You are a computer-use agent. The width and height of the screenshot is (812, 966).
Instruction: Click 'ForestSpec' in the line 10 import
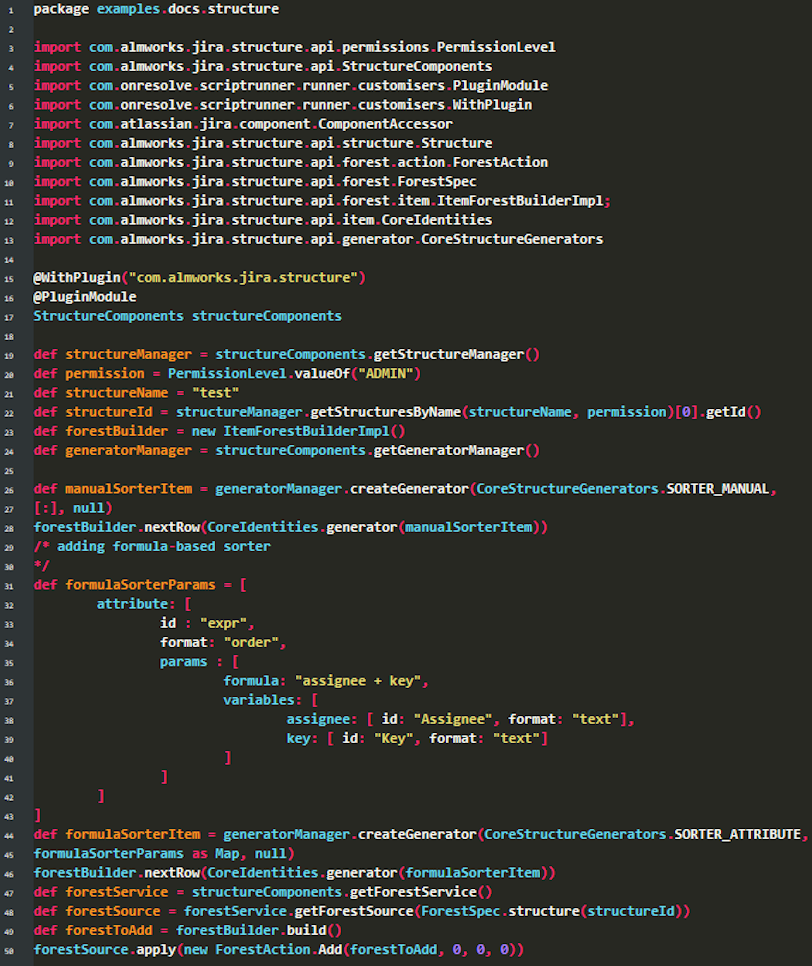click(437, 182)
